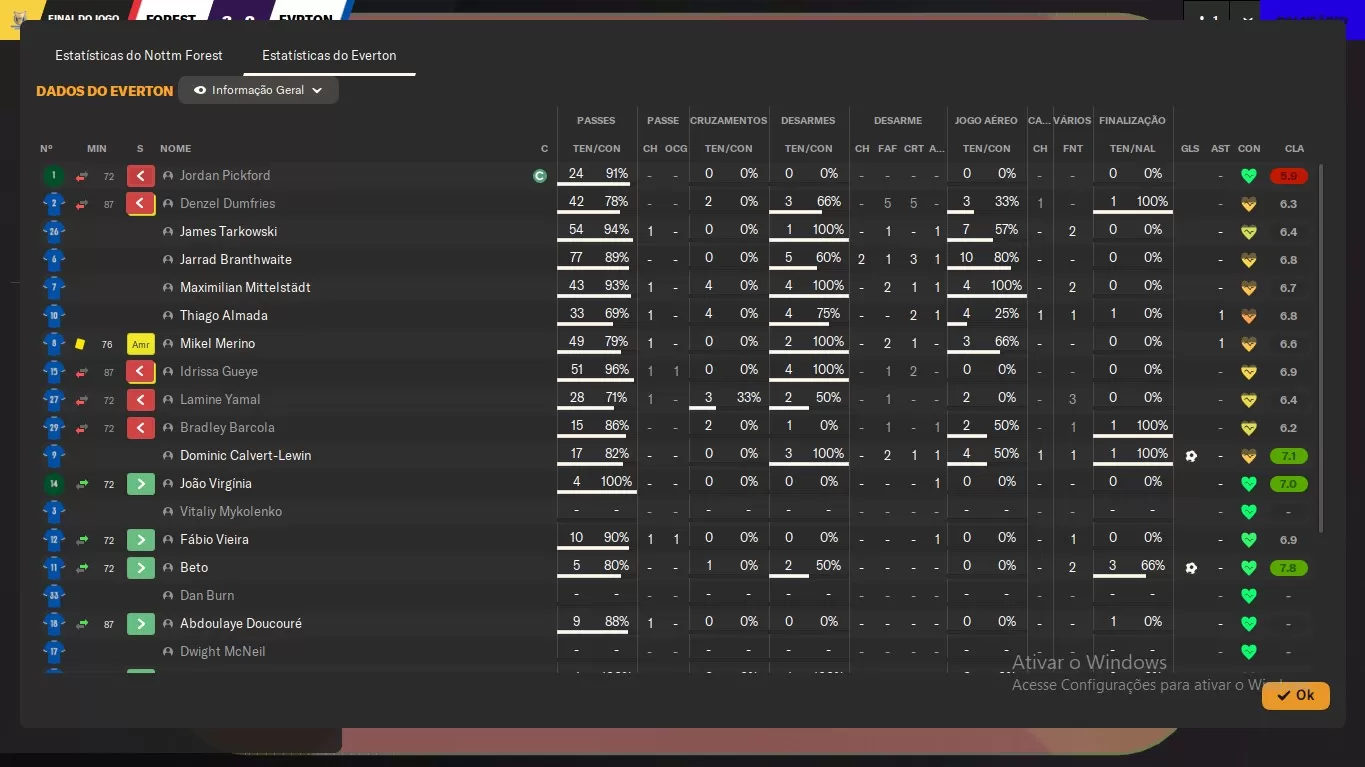1365x767 pixels.
Task: Click Idrissa Gueye's 6.9 rating value
Action: click(x=1288, y=372)
